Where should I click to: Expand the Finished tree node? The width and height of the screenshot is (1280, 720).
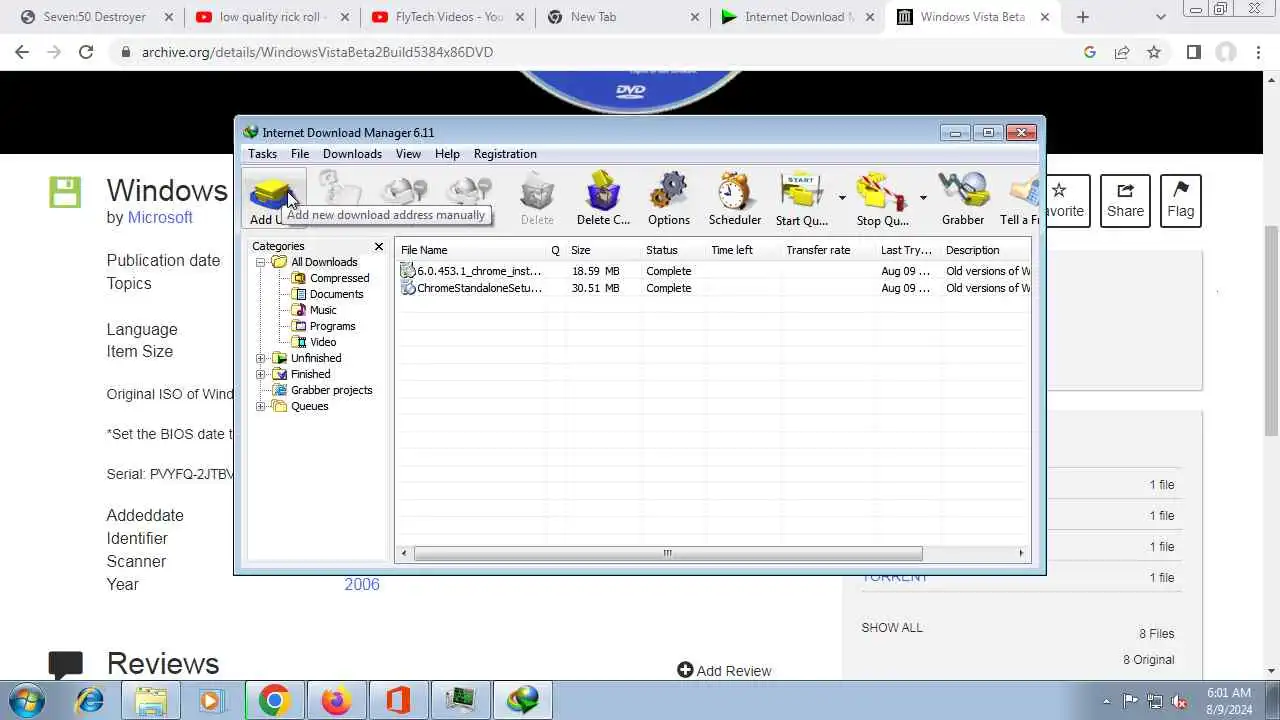(261, 374)
